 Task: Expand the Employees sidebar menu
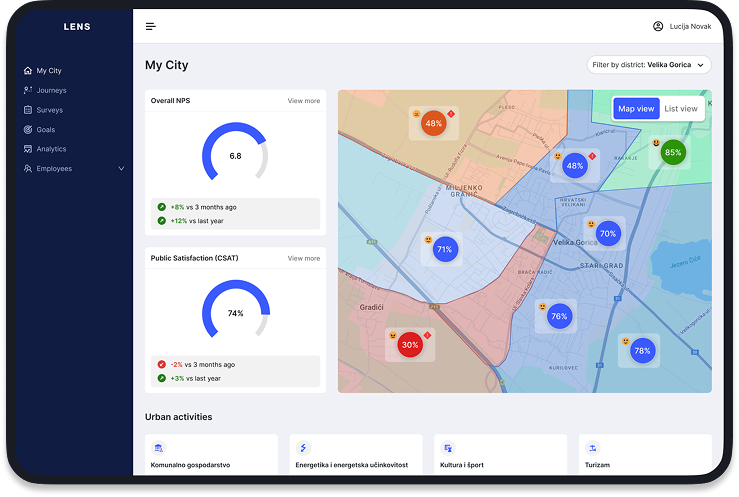pyautogui.click(x=121, y=169)
